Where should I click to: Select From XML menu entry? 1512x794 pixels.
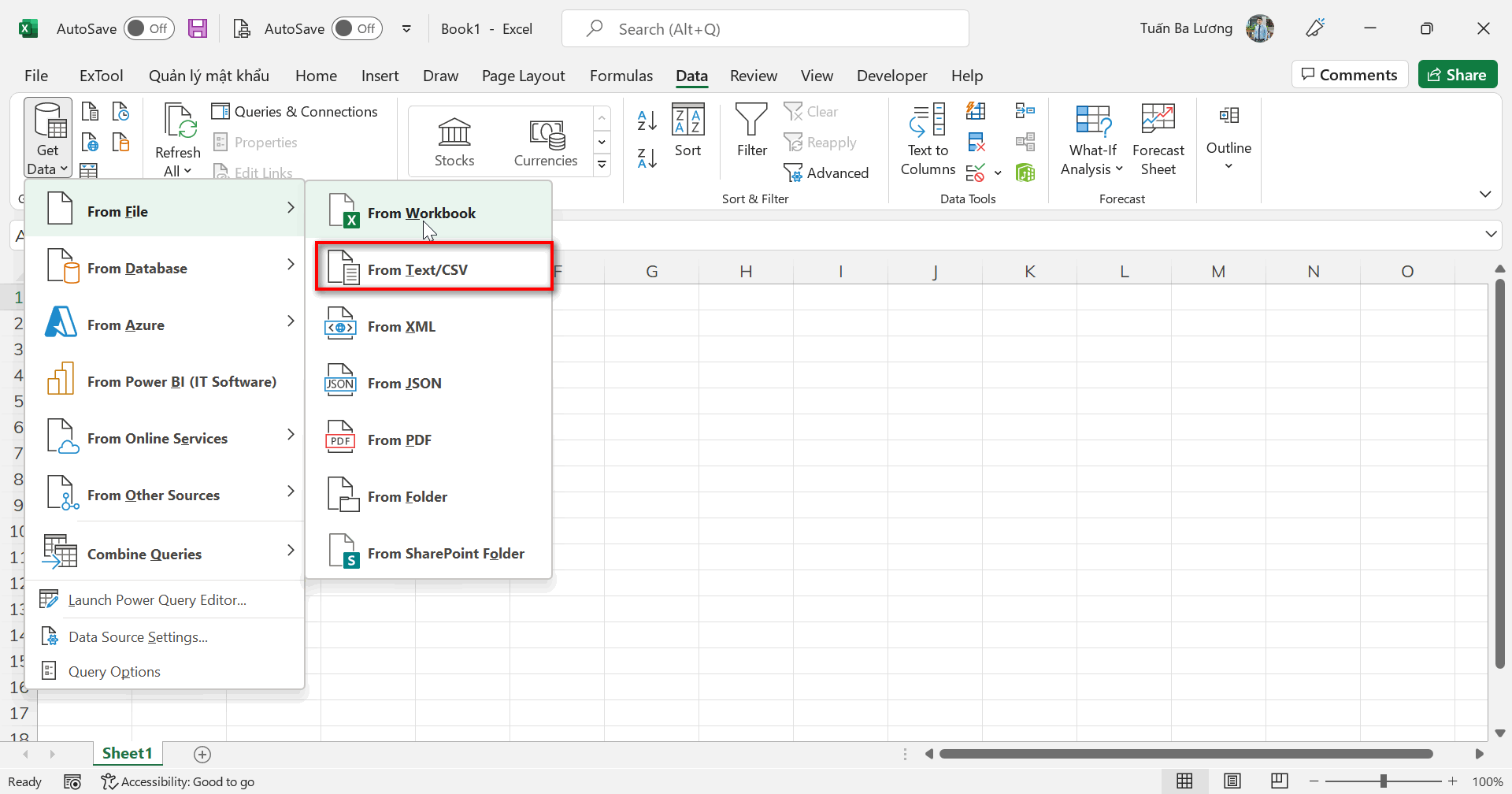429,326
